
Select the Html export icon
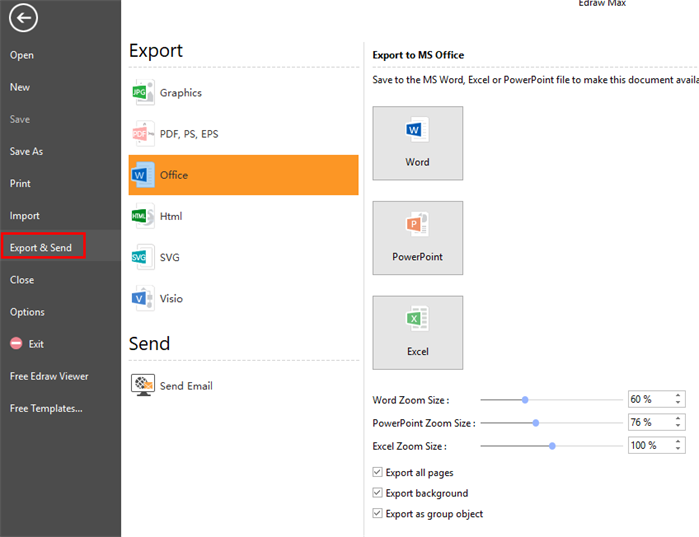144,216
